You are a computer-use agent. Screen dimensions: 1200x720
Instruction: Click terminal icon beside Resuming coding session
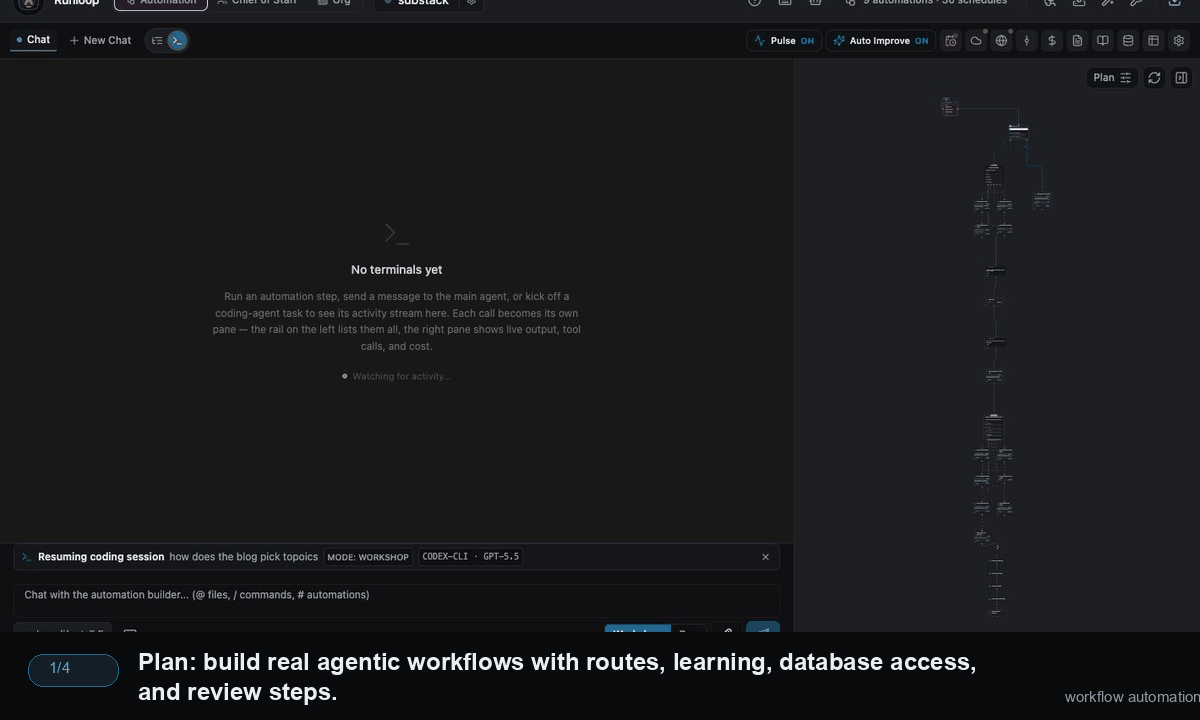(27, 557)
